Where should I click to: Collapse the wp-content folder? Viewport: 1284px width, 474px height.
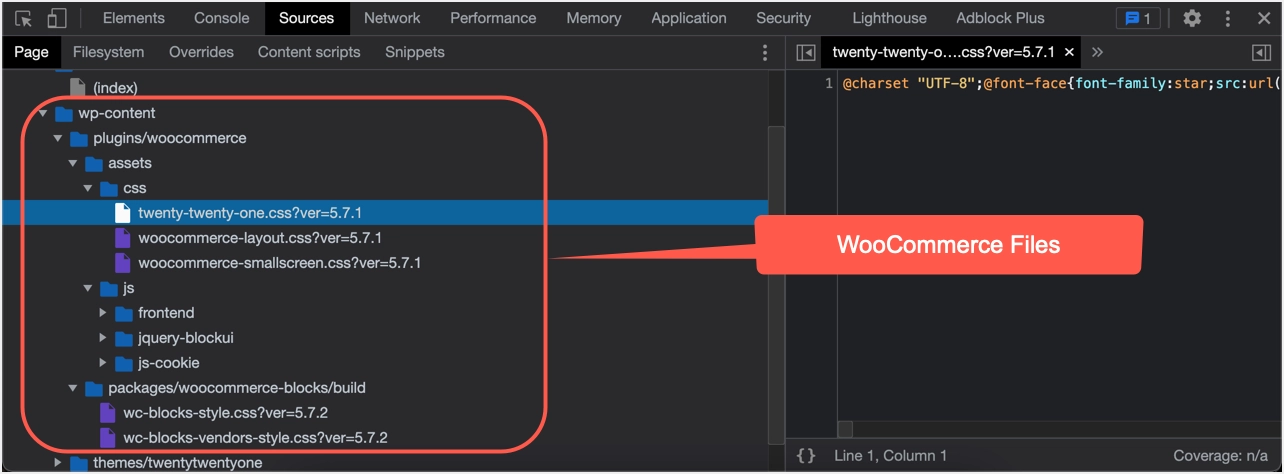(43, 113)
